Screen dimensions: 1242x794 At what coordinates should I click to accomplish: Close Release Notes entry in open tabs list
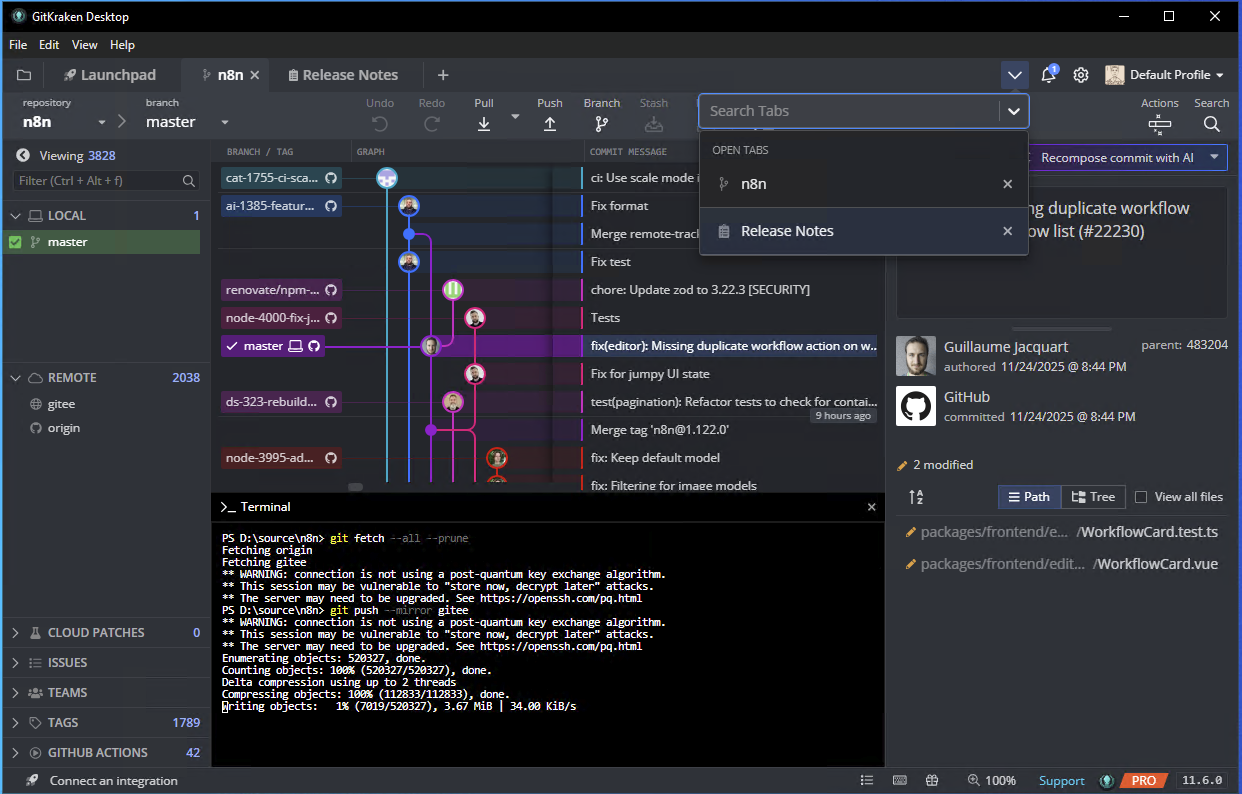click(1007, 231)
